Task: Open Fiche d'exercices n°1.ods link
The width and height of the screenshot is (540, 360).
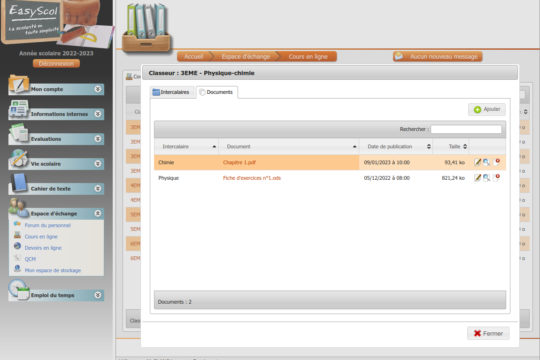Action: [x=252, y=178]
